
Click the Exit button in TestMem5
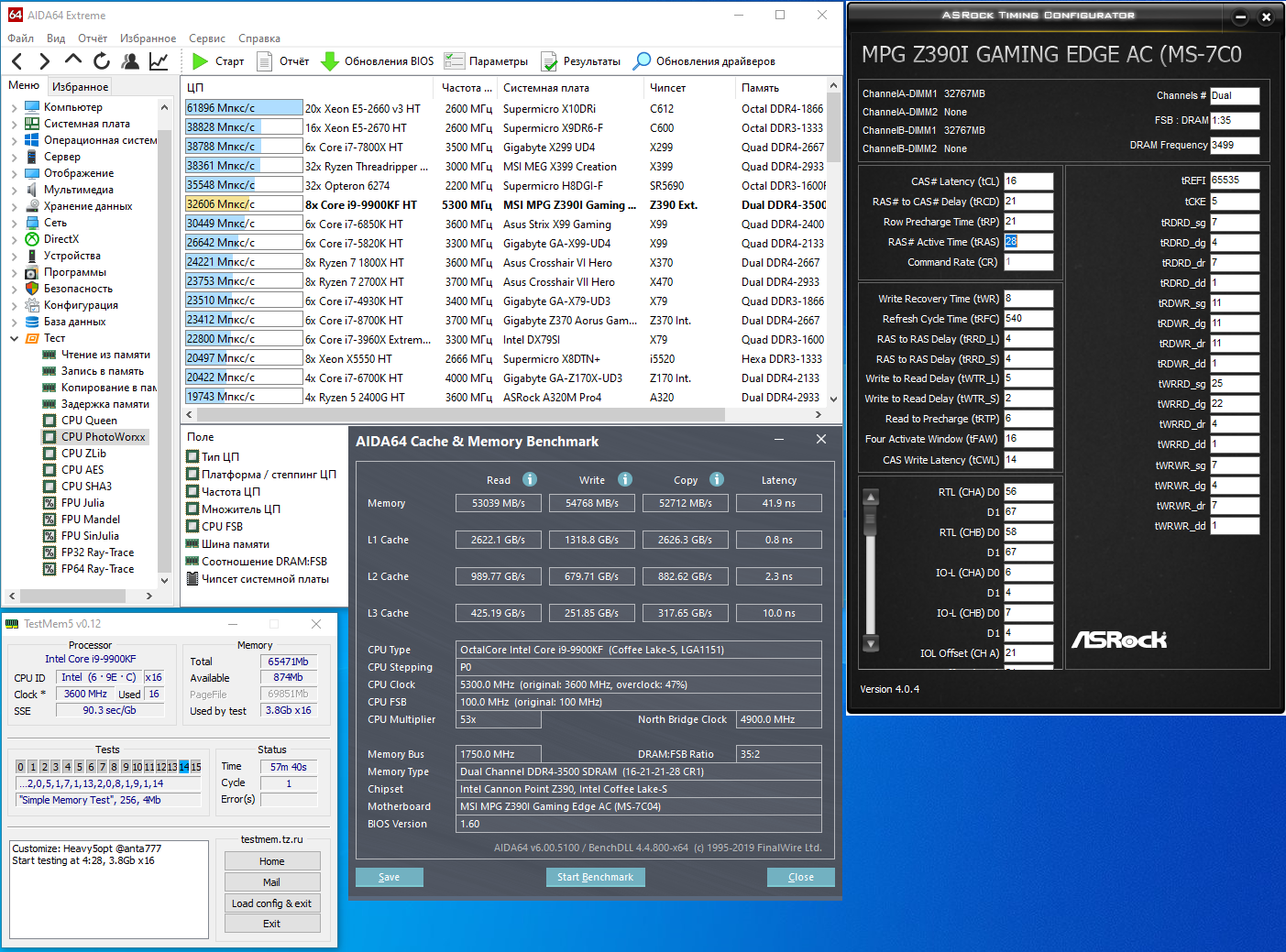click(x=272, y=925)
